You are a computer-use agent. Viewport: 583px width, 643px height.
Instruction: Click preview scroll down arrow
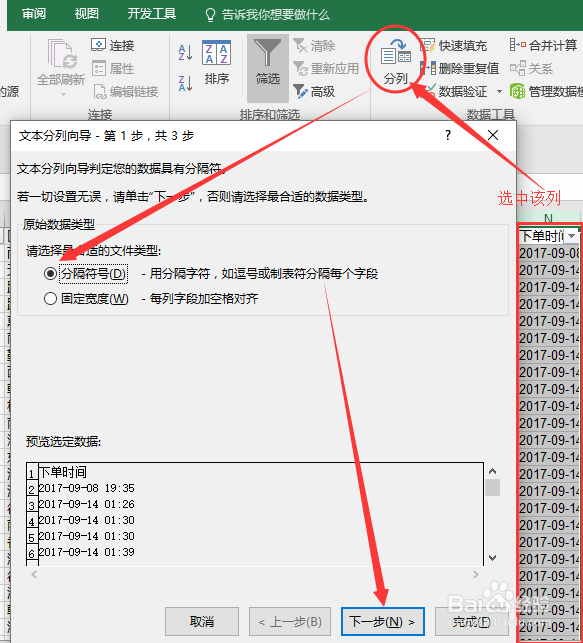point(492,558)
